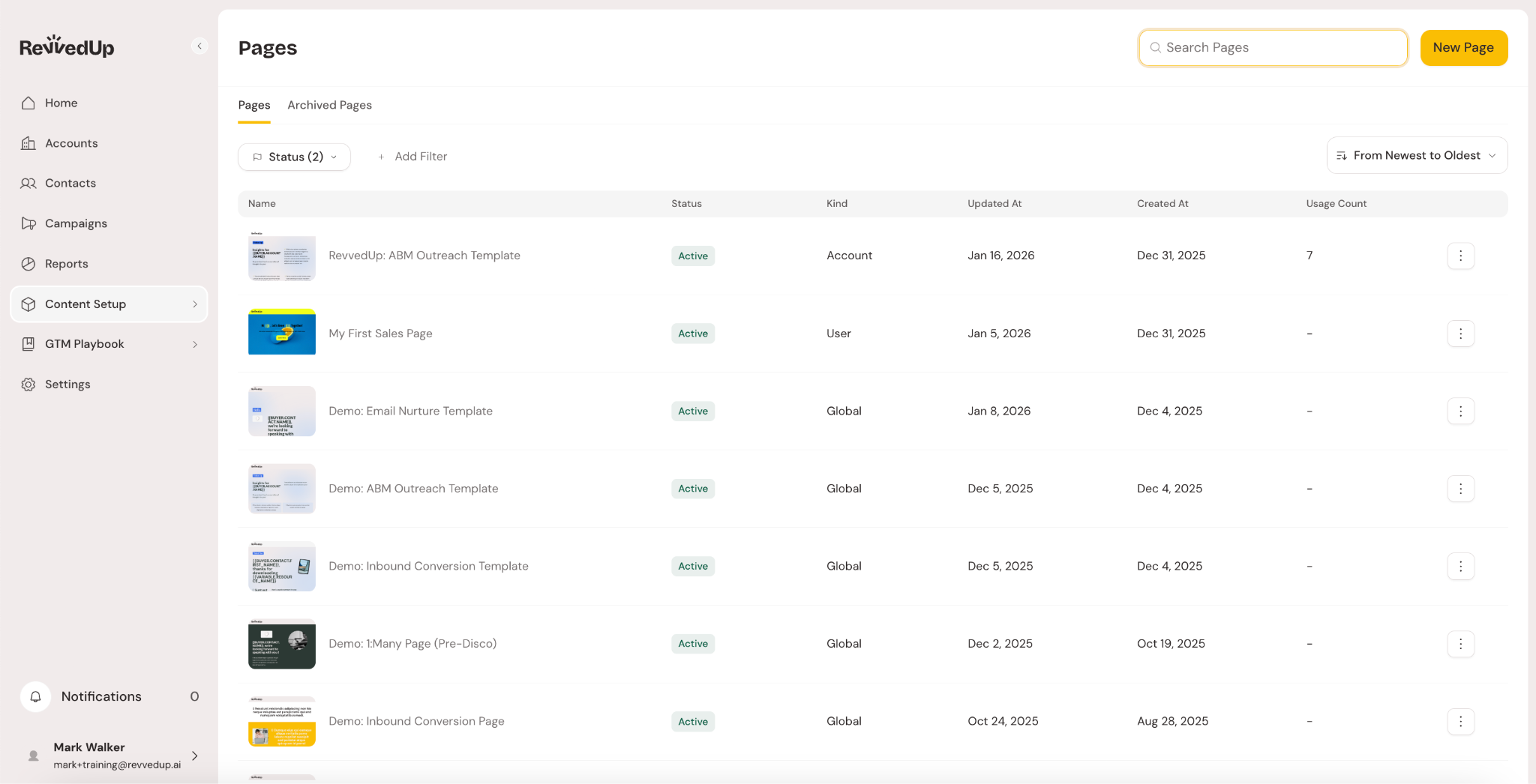This screenshot has width=1536, height=784.
Task: Click the Notifications bell icon
Action: 35,696
